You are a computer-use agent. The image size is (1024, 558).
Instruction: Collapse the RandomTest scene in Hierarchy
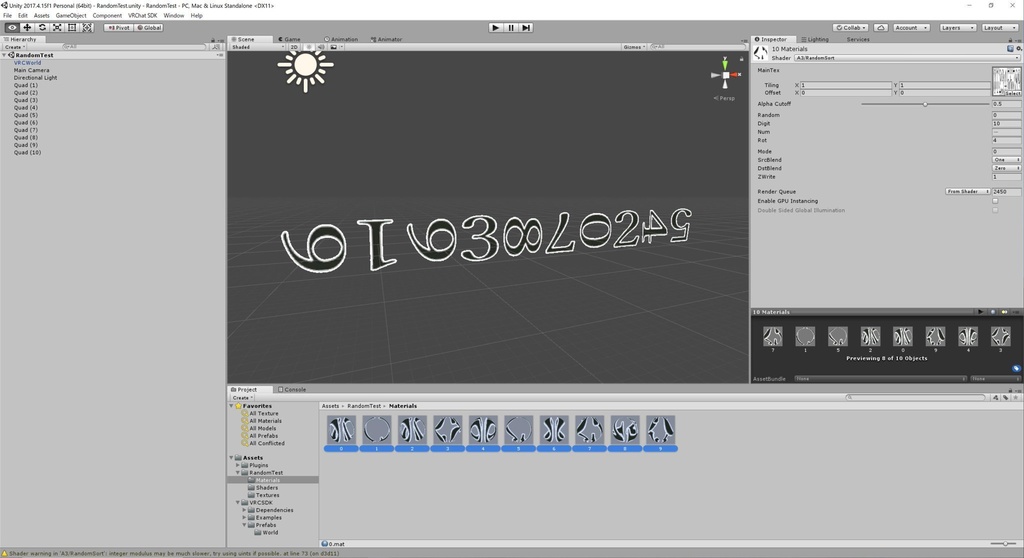[x=5, y=56]
